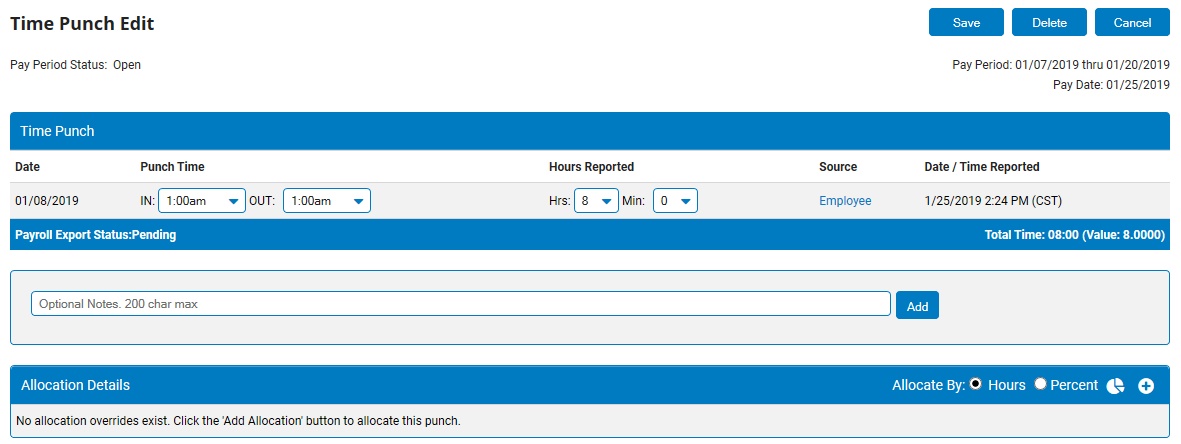Click the Total Time value text
This screenshot has width=1181, height=444.
[x=1074, y=236]
